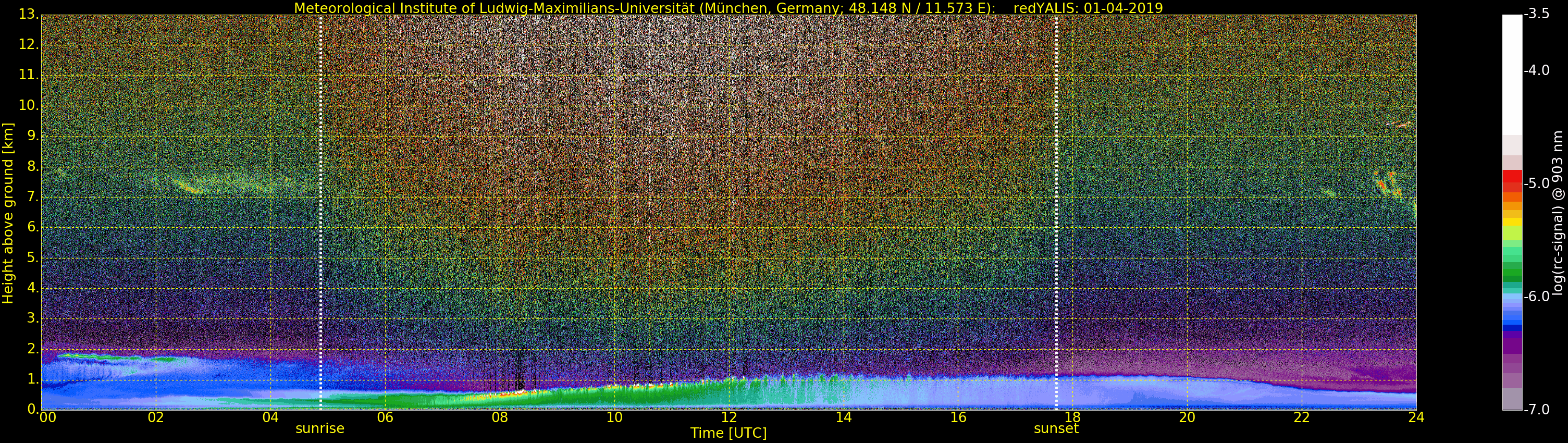Pick the white segment of the colorbar

click(x=1512, y=74)
